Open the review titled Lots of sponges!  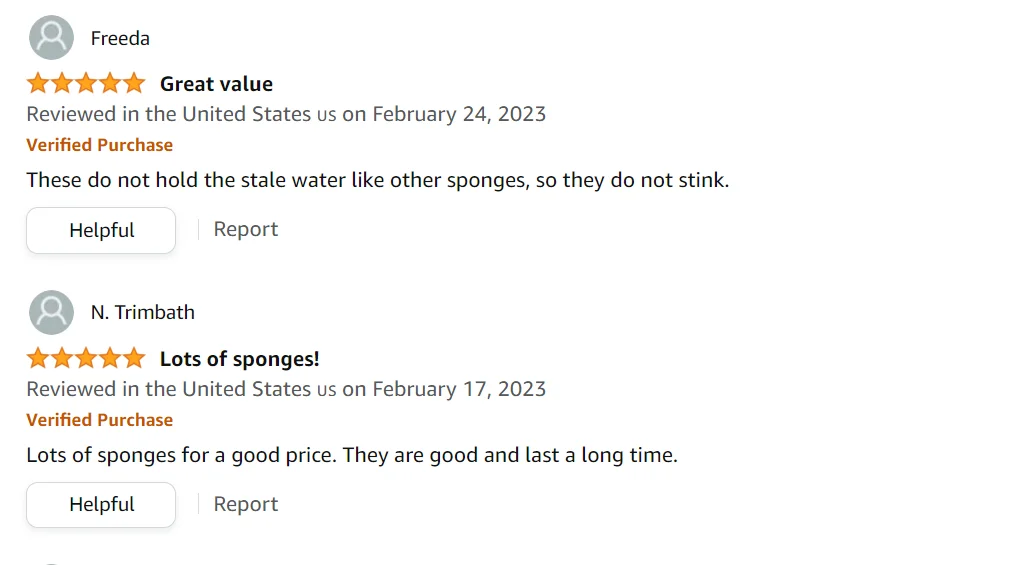tap(239, 359)
